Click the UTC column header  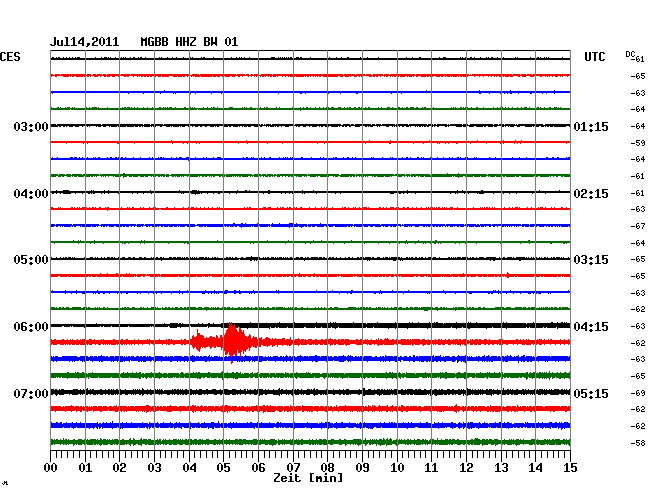594,57
